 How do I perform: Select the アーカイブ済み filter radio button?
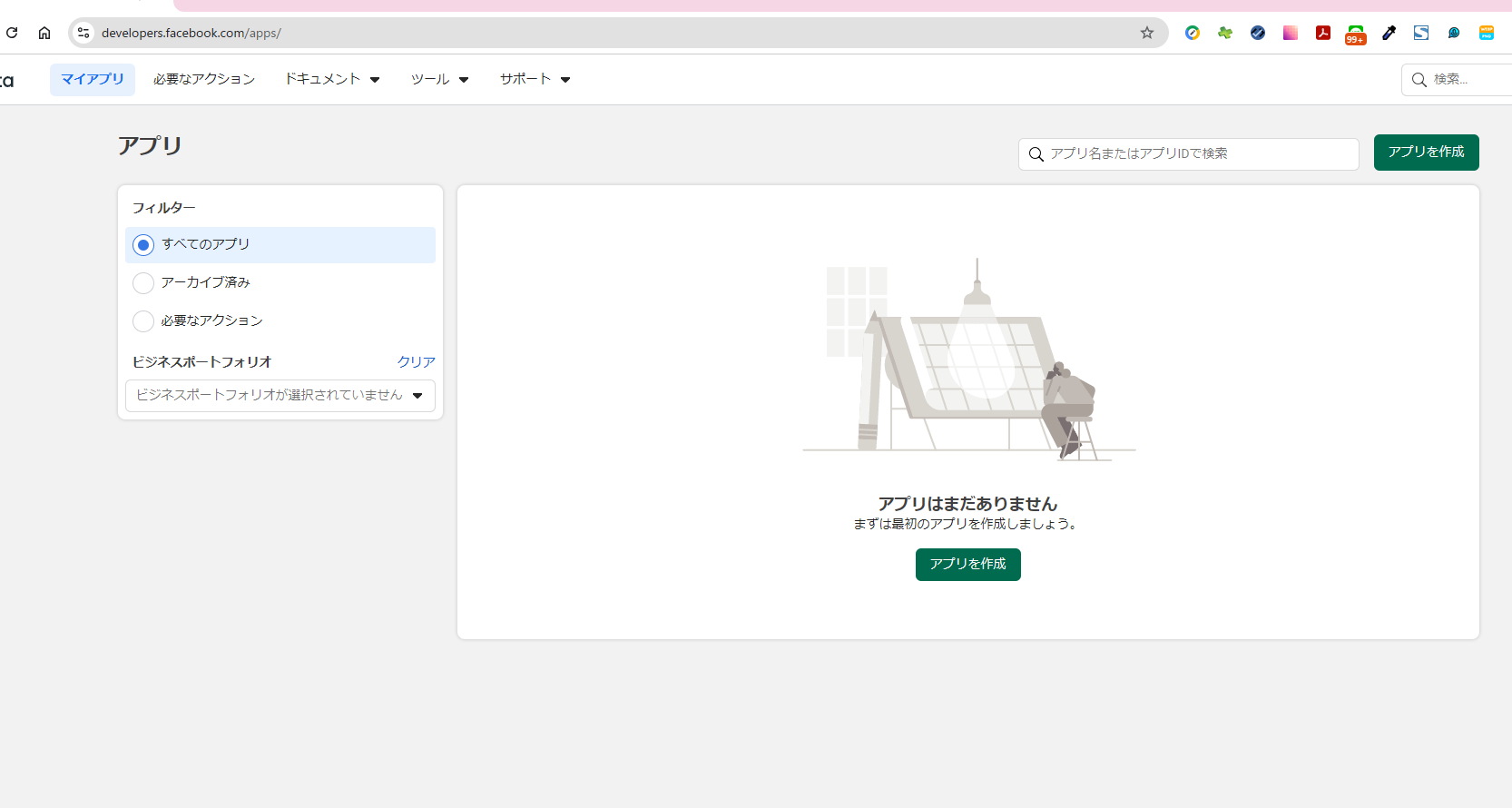point(143,283)
